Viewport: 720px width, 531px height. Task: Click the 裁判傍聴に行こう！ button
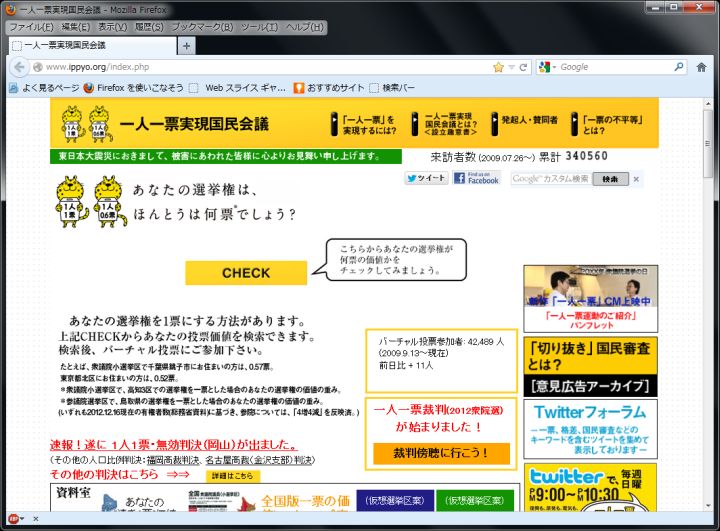[x=441, y=453]
